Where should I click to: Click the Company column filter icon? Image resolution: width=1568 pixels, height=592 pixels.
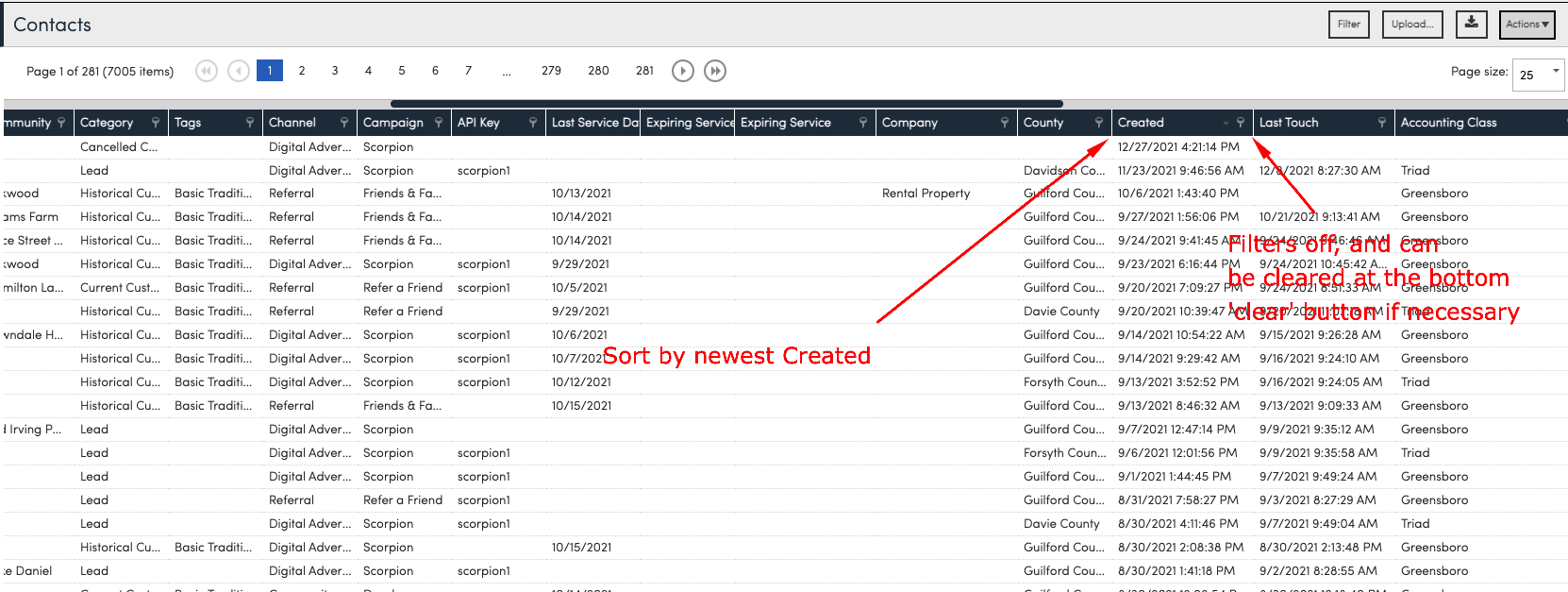coord(1005,123)
